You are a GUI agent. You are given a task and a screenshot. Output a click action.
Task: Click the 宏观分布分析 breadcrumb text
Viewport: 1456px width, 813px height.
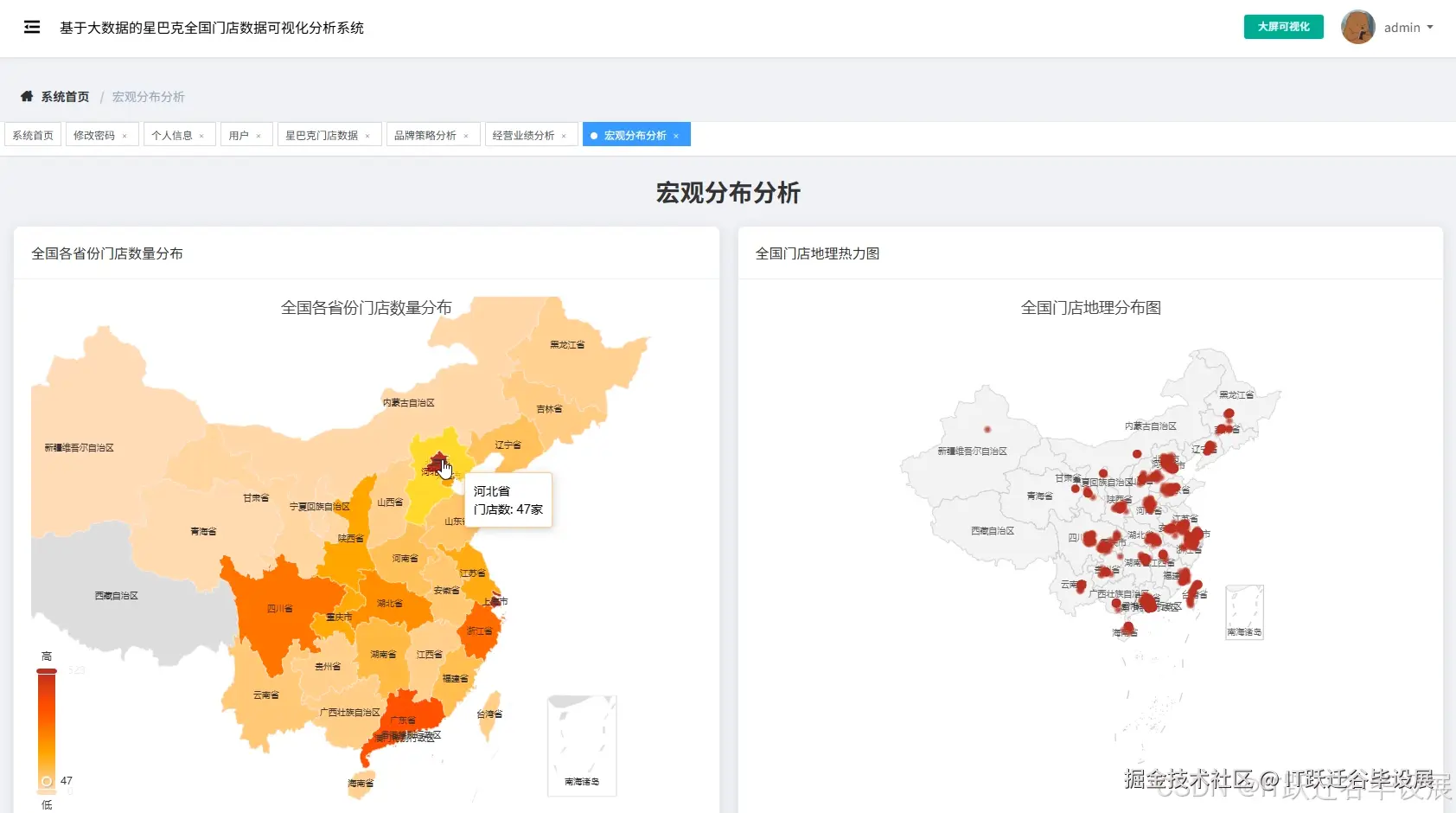click(x=148, y=96)
